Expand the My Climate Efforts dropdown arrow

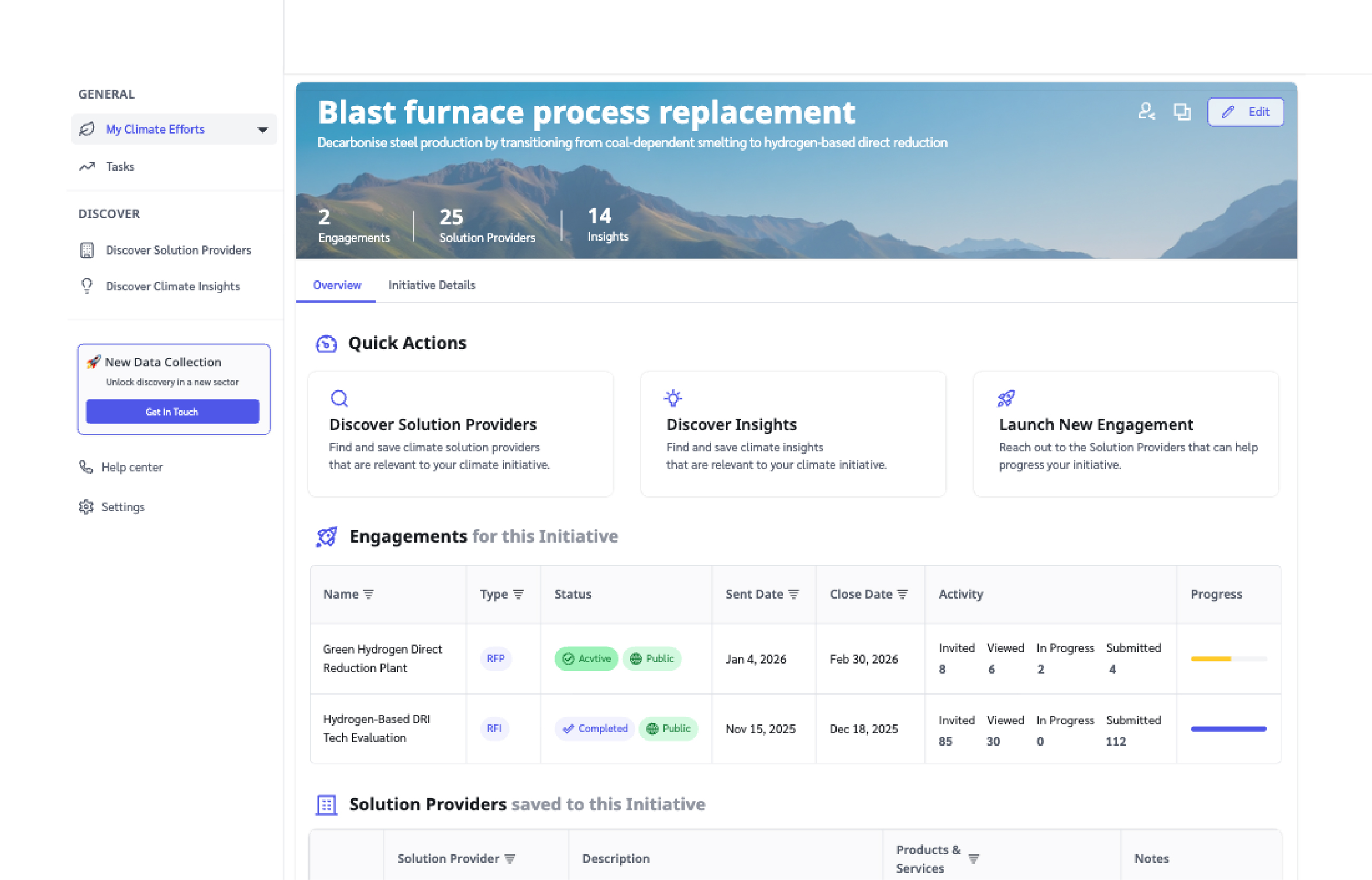[x=263, y=130]
